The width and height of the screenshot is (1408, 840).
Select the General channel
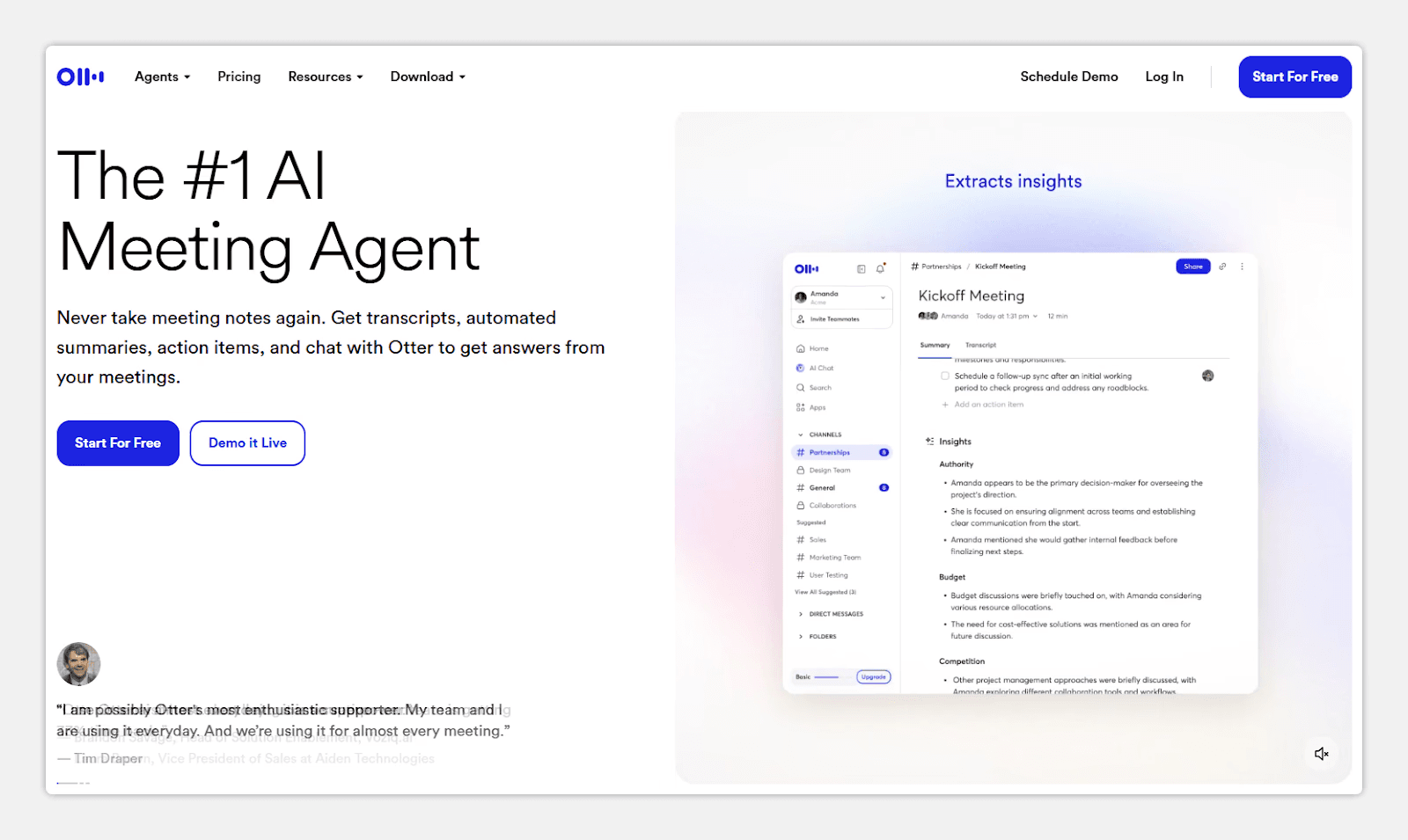click(x=842, y=487)
